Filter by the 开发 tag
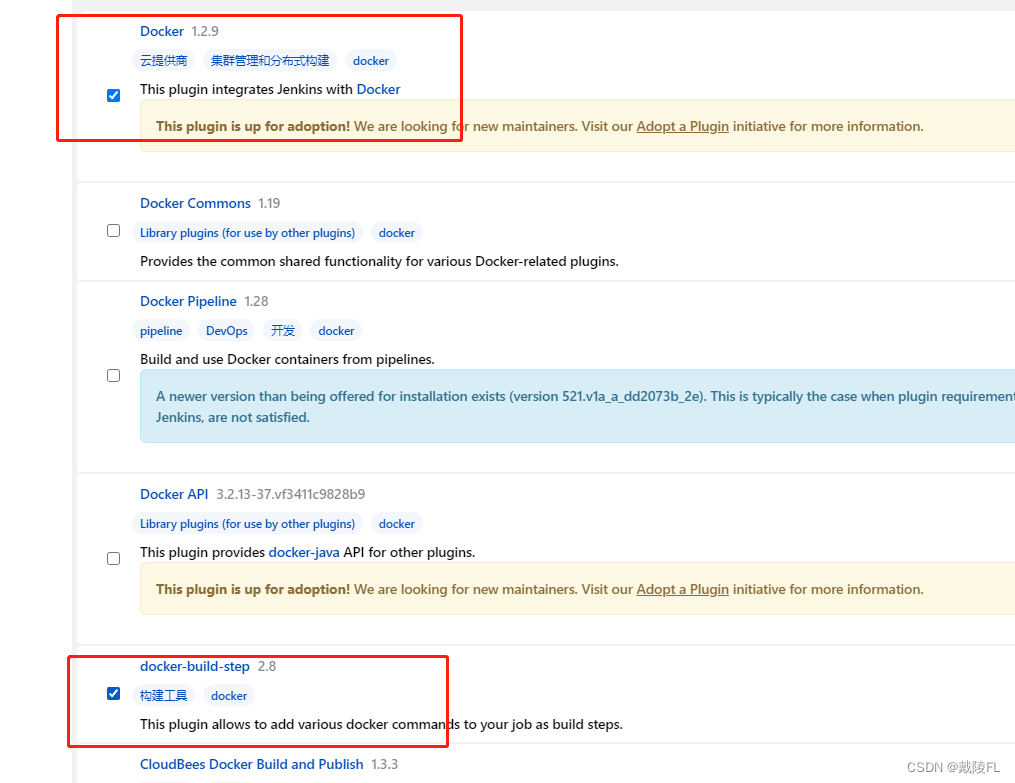This screenshot has width=1015, height=783. pos(283,331)
